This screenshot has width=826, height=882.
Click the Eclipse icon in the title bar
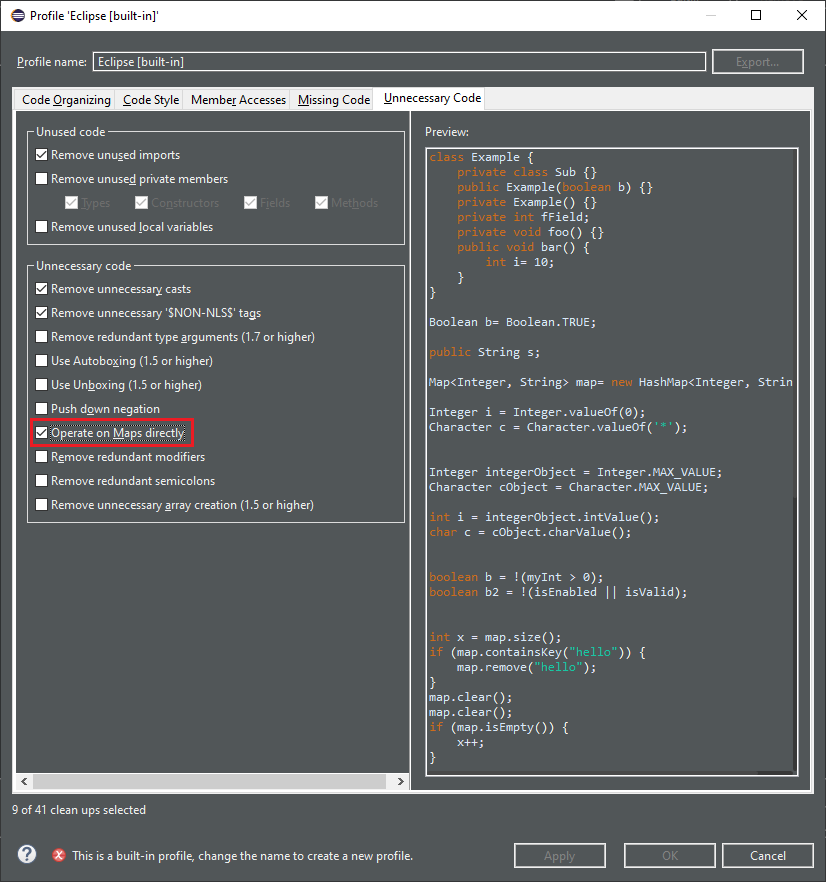pos(18,15)
